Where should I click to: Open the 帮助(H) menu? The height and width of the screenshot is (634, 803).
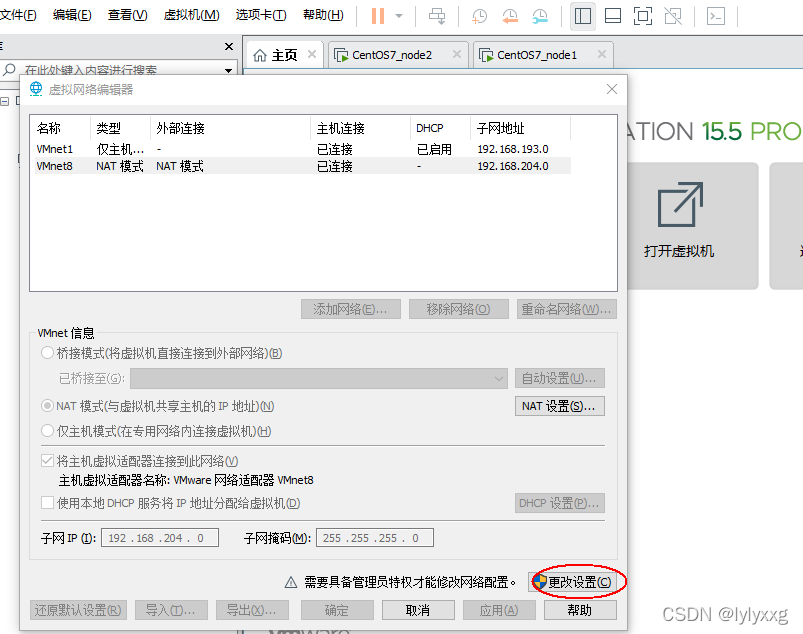323,15
